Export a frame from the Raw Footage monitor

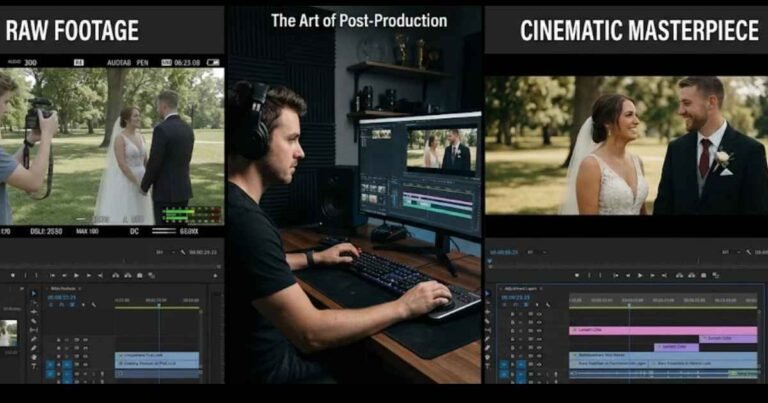click(x=140, y=276)
